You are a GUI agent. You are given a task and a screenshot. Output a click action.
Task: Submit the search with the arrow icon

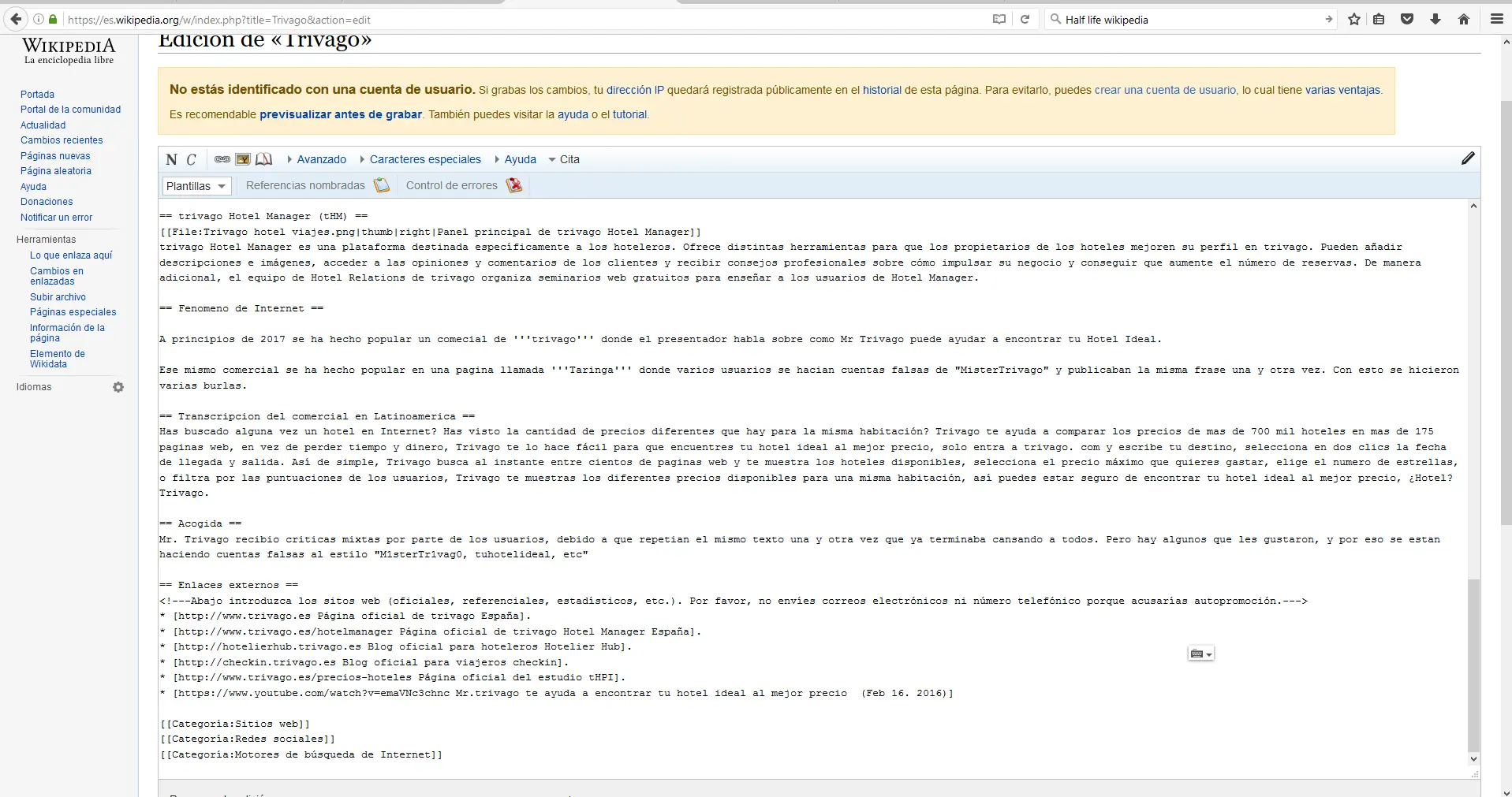pyautogui.click(x=1329, y=19)
